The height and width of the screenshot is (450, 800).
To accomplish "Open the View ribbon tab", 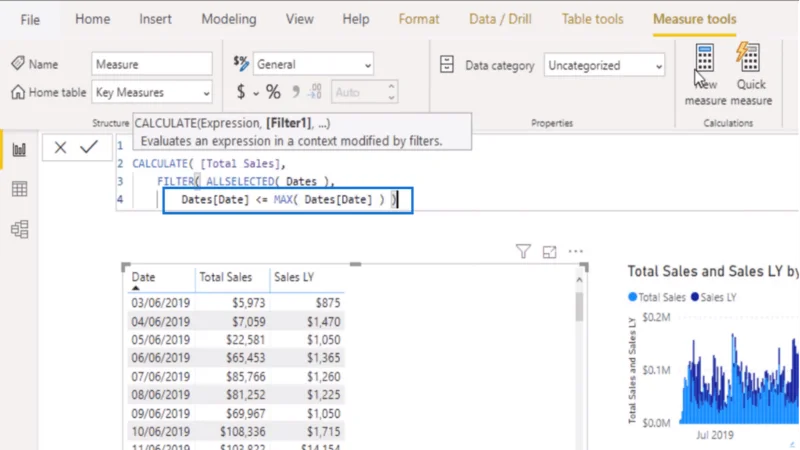I will [x=299, y=19].
